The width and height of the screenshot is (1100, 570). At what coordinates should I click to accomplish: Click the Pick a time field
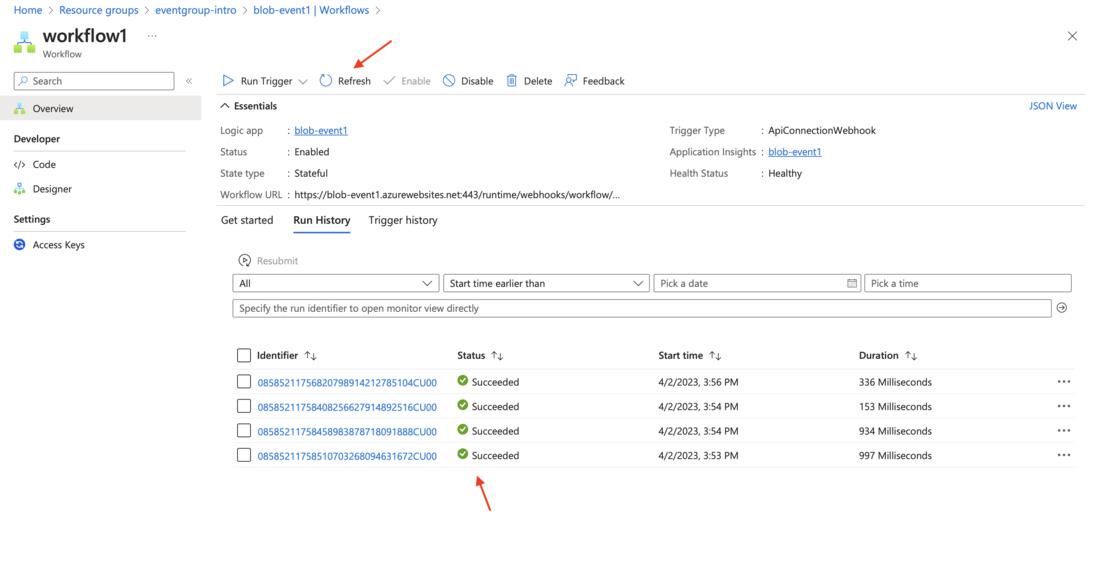point(967,283)
